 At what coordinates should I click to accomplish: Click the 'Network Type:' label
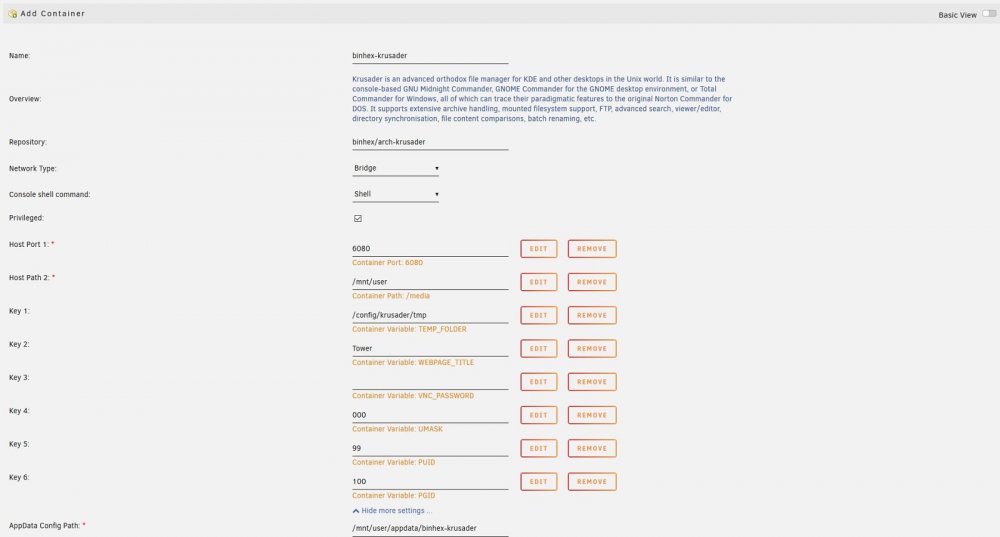coord(33,168)
